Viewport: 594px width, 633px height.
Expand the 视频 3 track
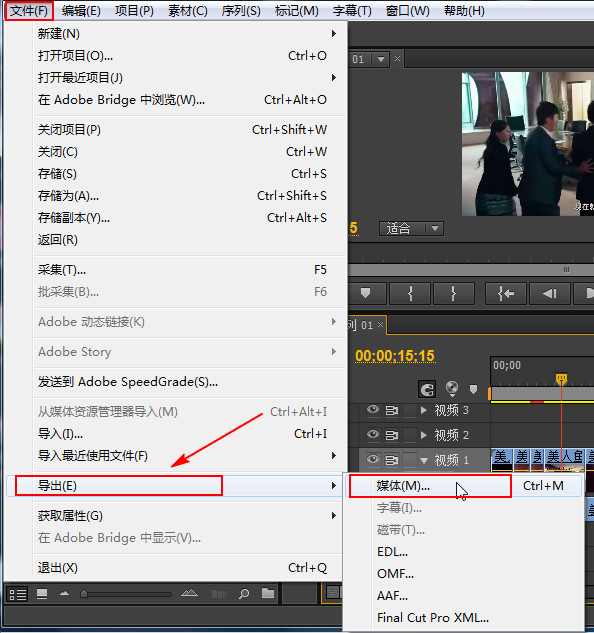point(424,411)
